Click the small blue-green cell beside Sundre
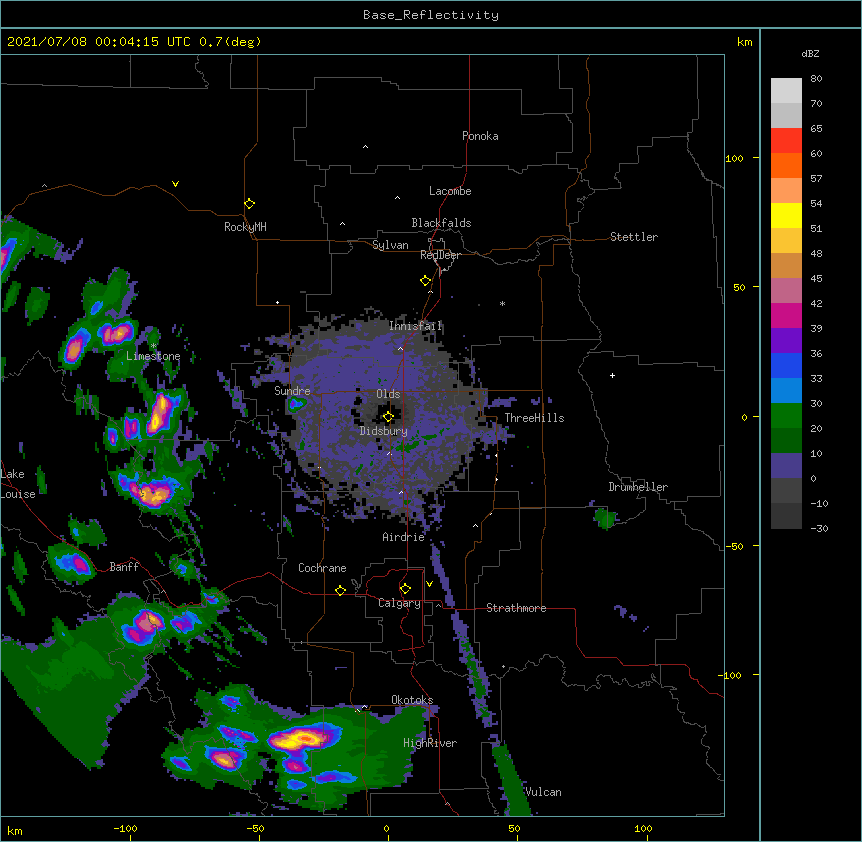The height and width of the screenshot is (842, 862). coord(296,405)
